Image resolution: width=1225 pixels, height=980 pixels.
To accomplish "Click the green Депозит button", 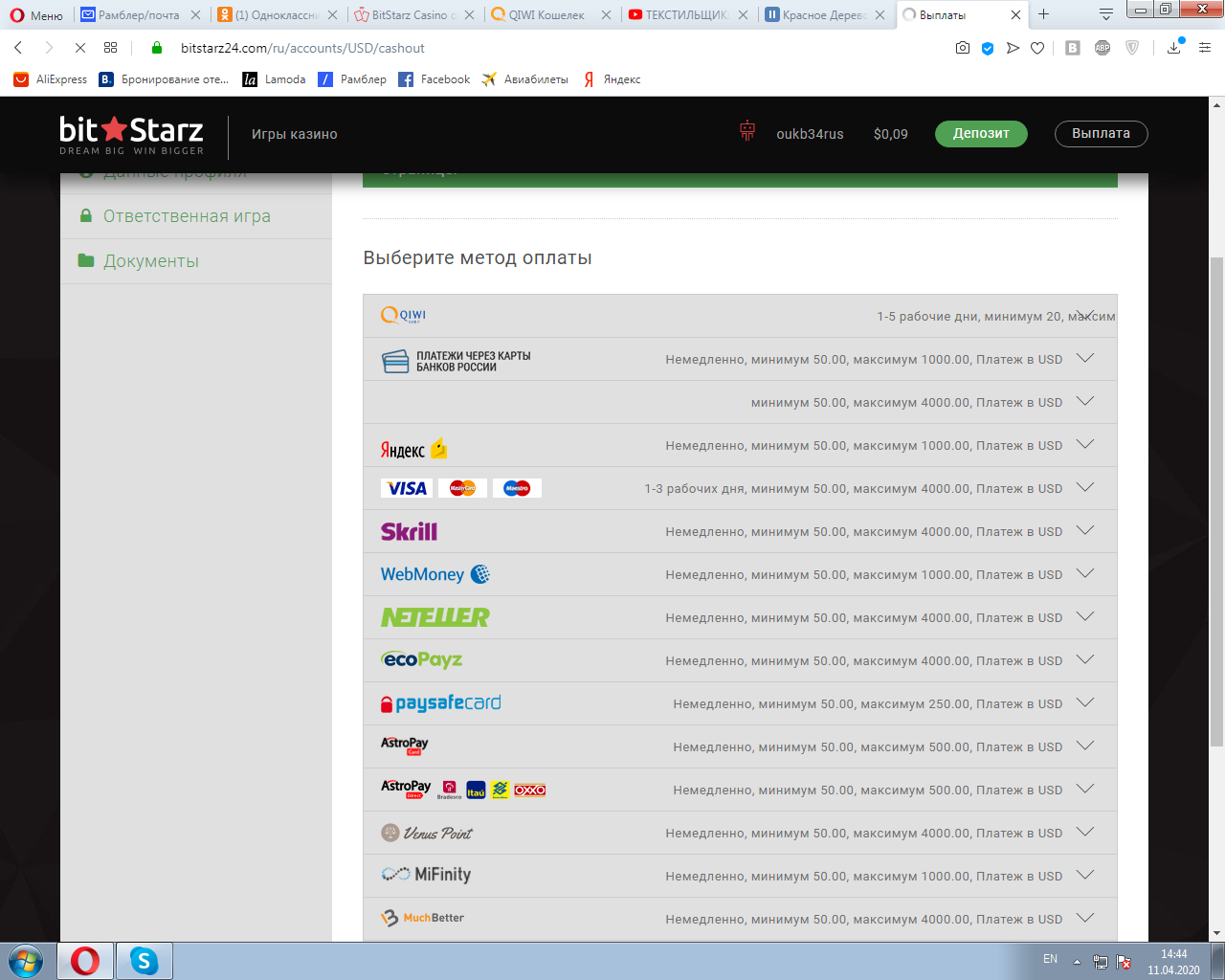I will pos(981,134).
